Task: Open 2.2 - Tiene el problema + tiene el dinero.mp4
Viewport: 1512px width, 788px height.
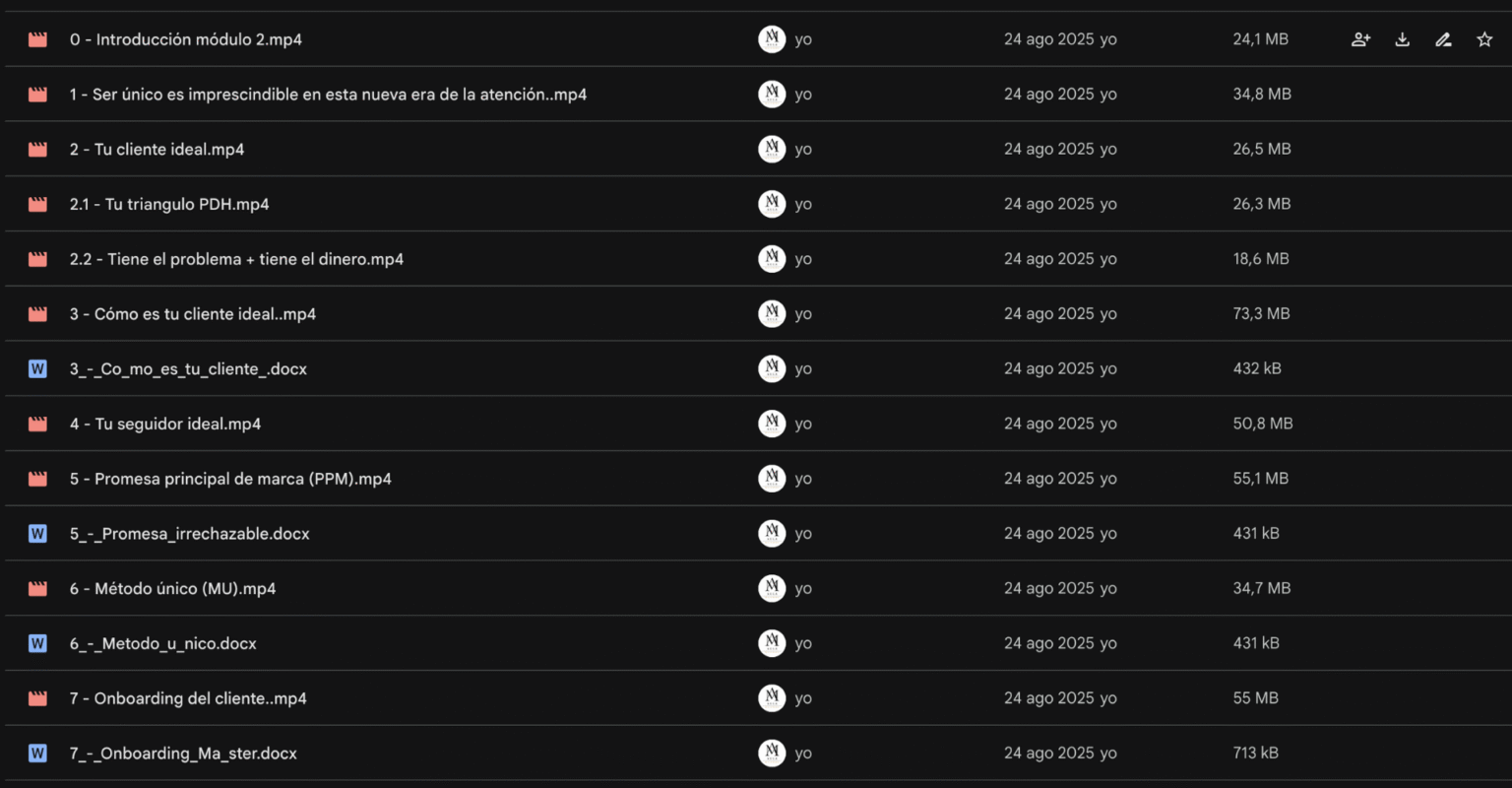Action: pyautogui.click(x=236, y=259)
